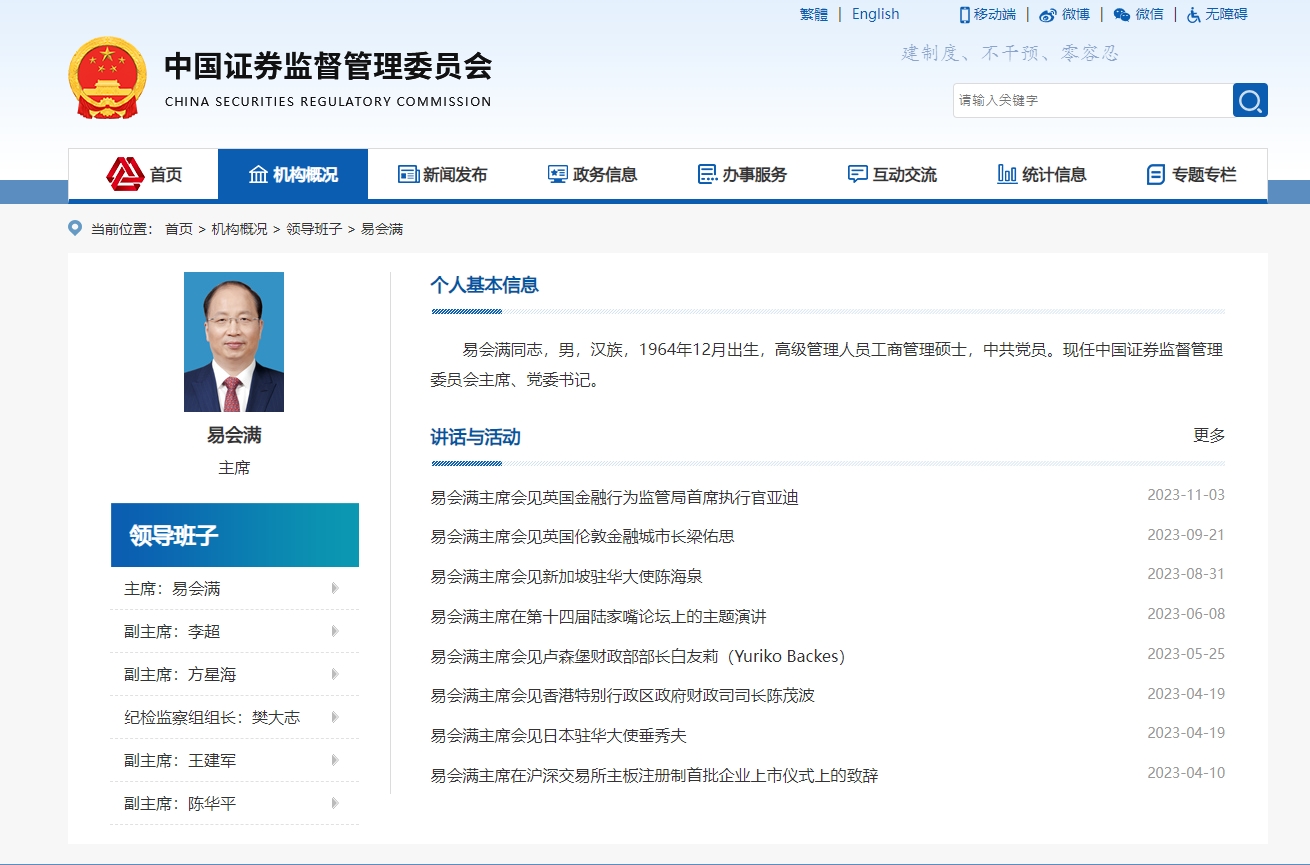Expand the 纪检监察组组长：樊大志 arrow
The height and width of the screenshot is (865, 1310).
pyautogui.click(x=335, y=718)
